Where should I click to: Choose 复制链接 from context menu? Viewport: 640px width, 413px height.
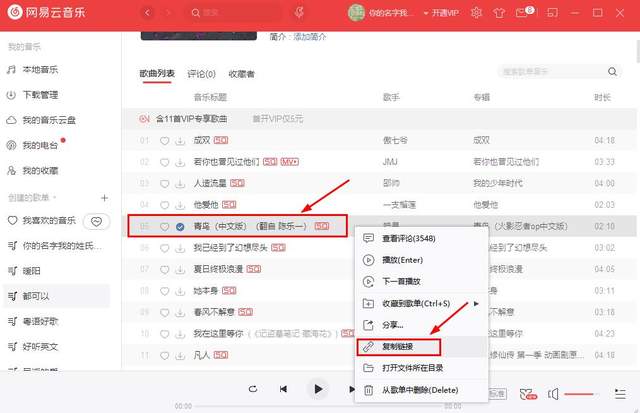[399, 347]
